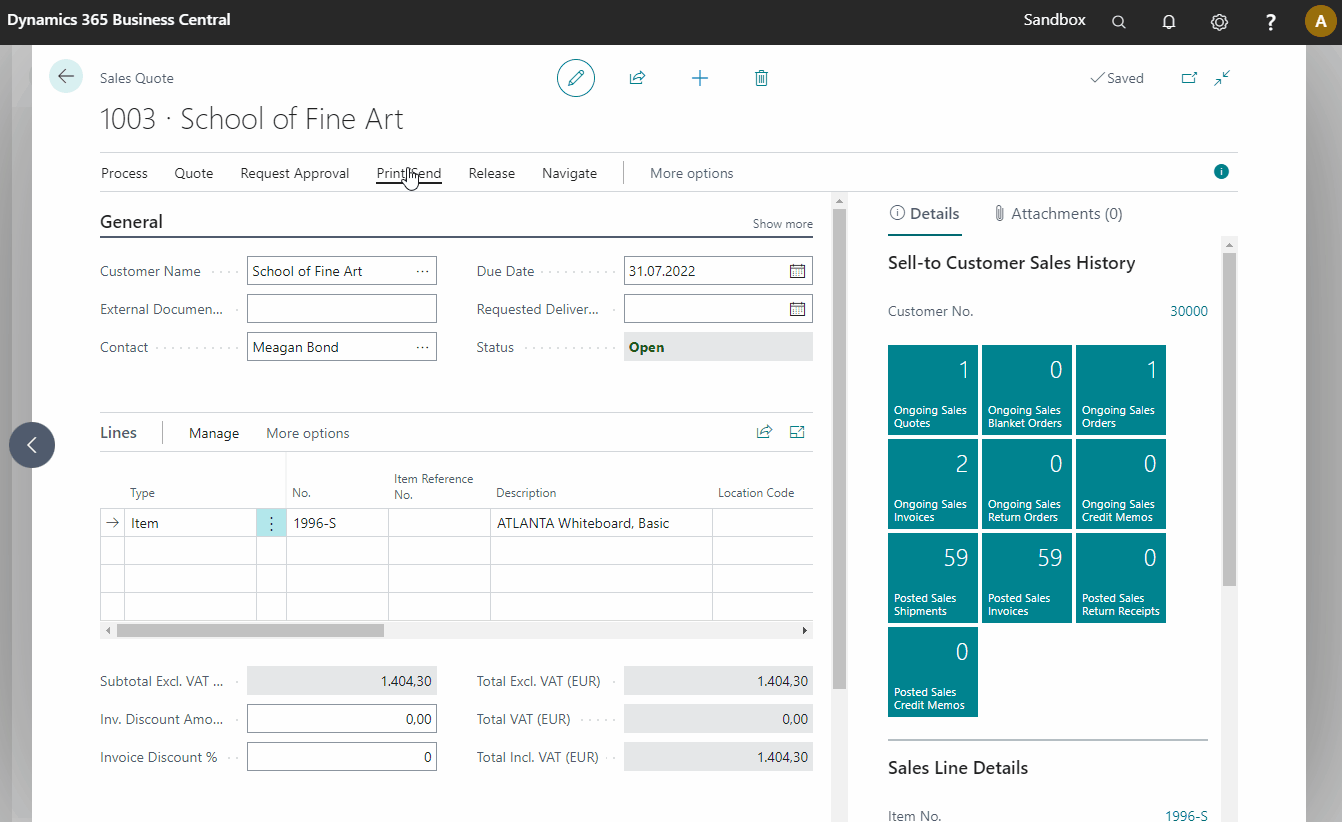Open page in new window icon

pos(1189,78)
